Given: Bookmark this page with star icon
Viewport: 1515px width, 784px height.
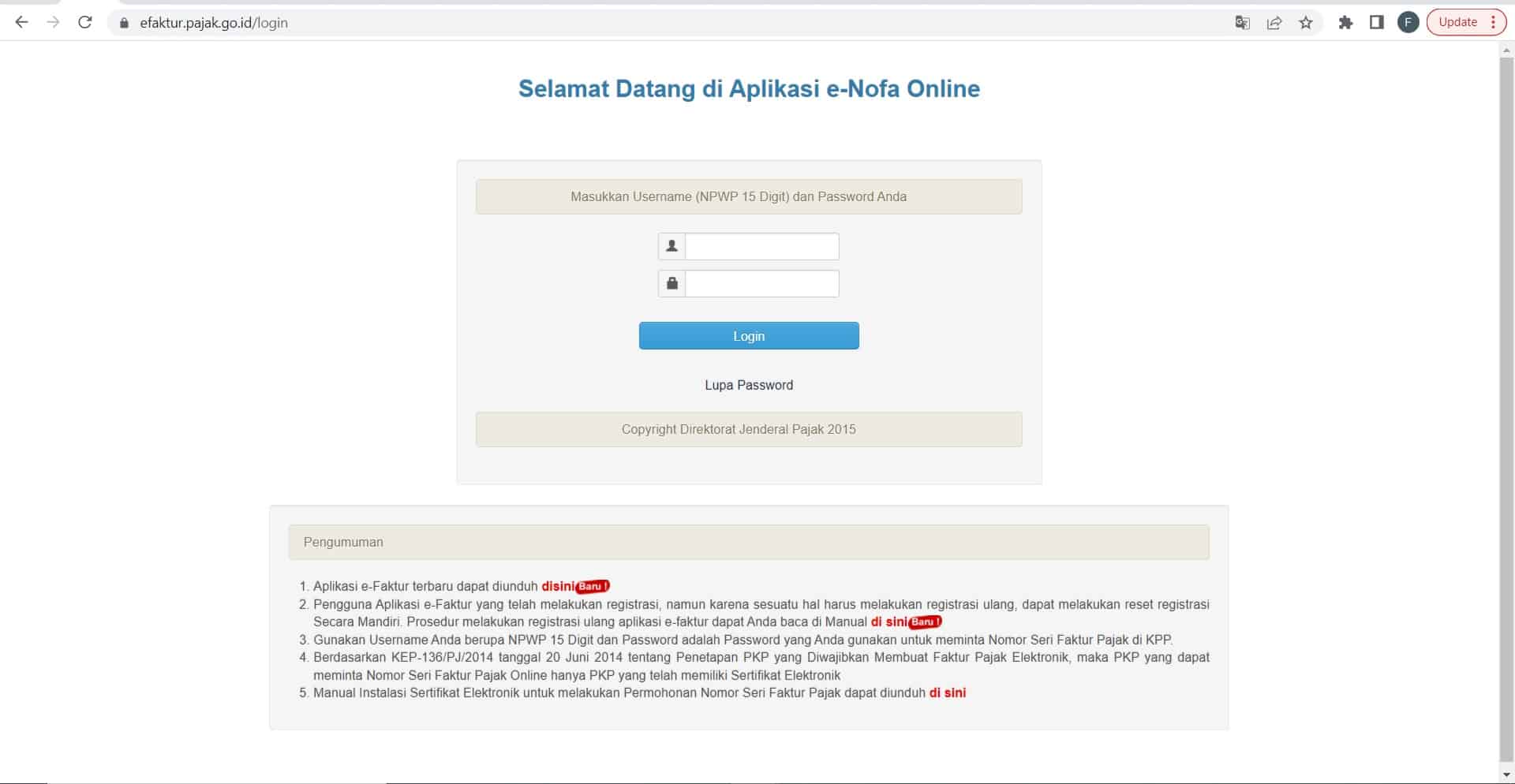Looking at the screenshot, I should 1306,23.
